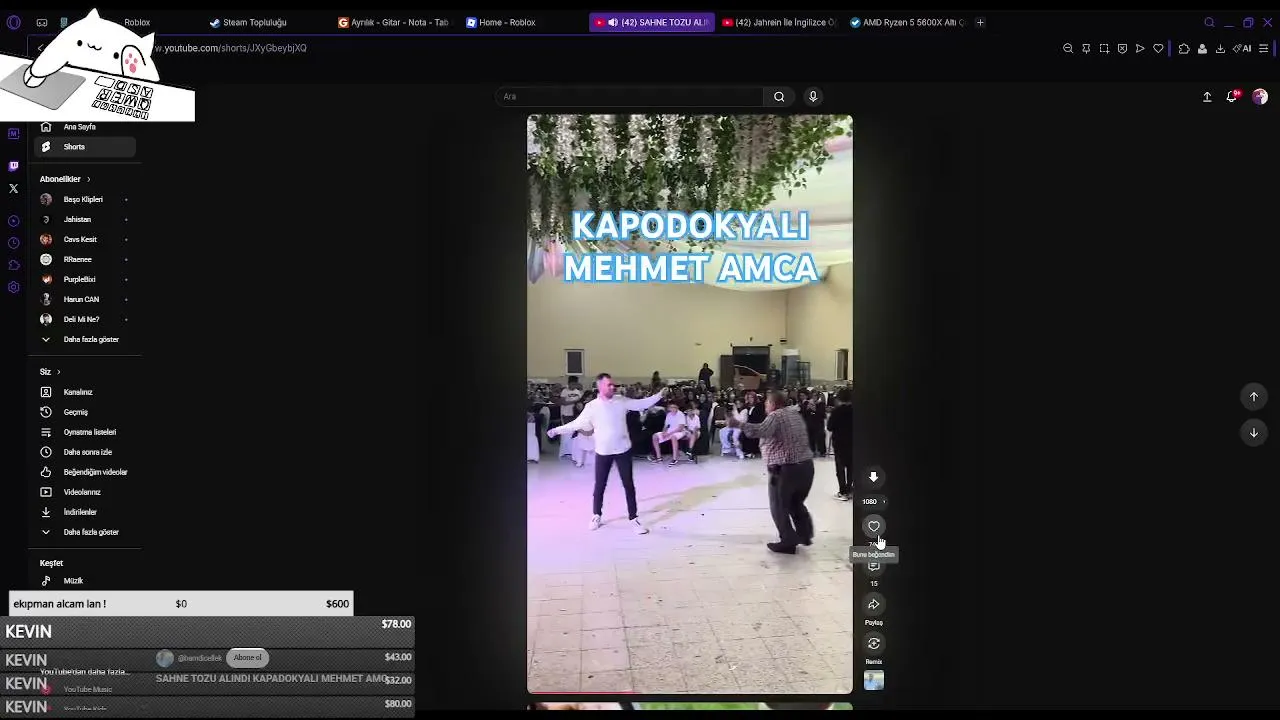
Task: Open browser extensions puzzle icon
Action: point(1184,48)
